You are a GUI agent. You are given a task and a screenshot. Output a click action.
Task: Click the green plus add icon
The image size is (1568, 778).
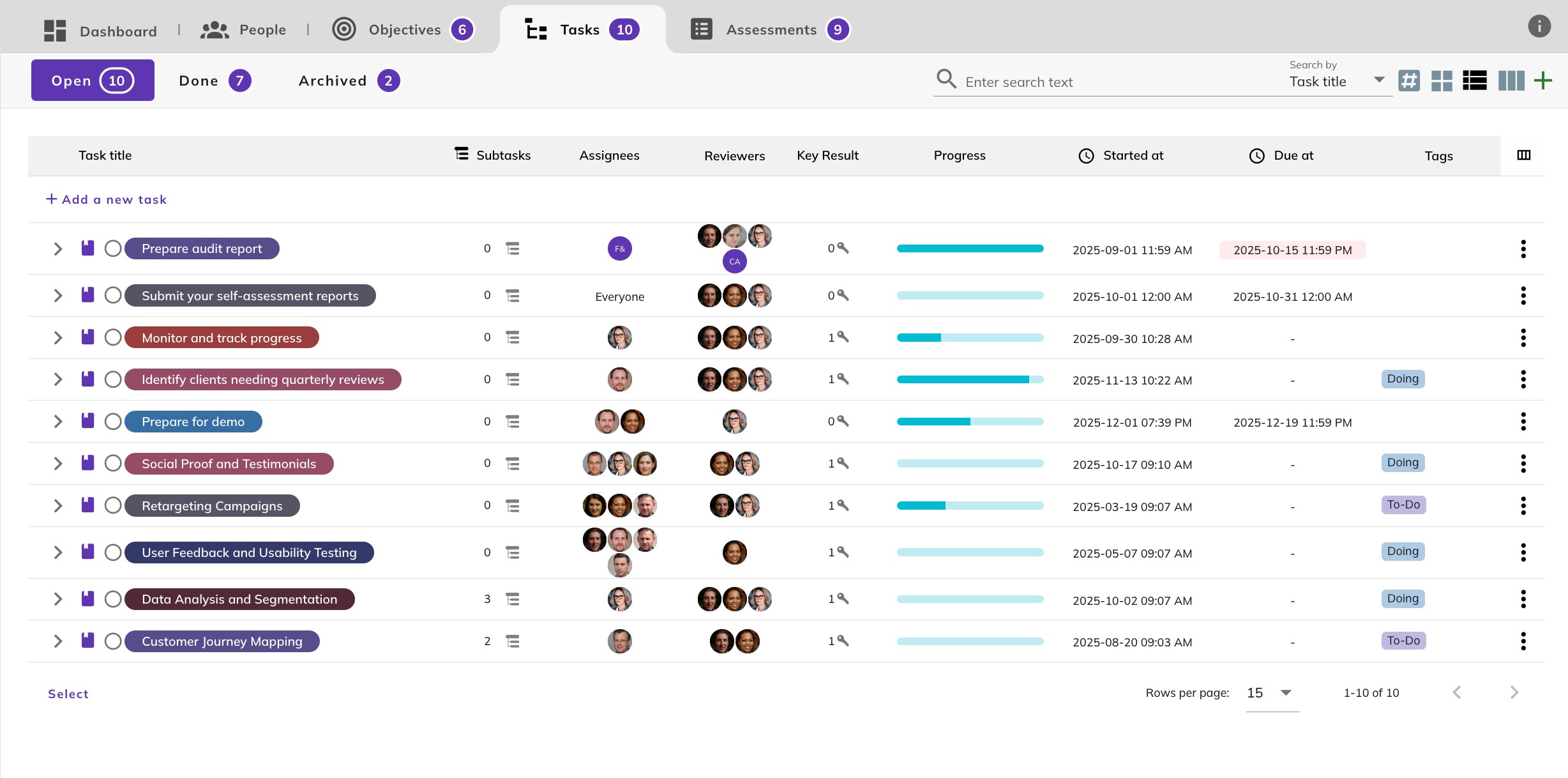[x=1543, y=81]
